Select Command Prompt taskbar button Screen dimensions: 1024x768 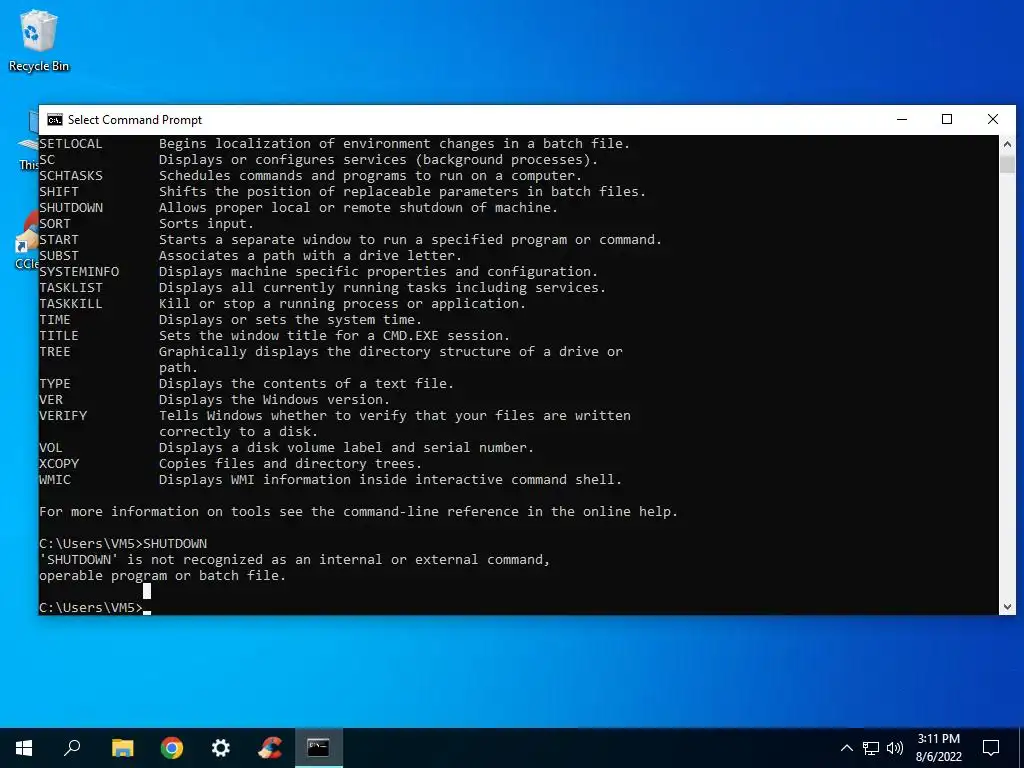point(319,748)
